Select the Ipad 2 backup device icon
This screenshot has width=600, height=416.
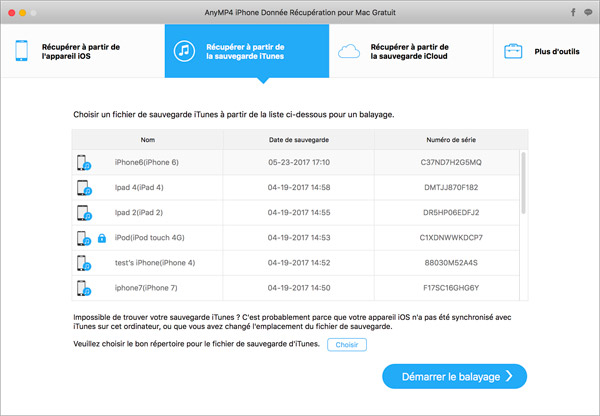84,213
